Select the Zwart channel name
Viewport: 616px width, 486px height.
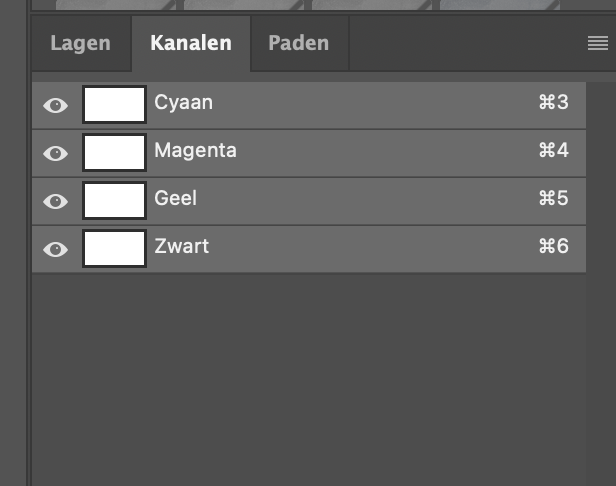(x=181, y=246)
